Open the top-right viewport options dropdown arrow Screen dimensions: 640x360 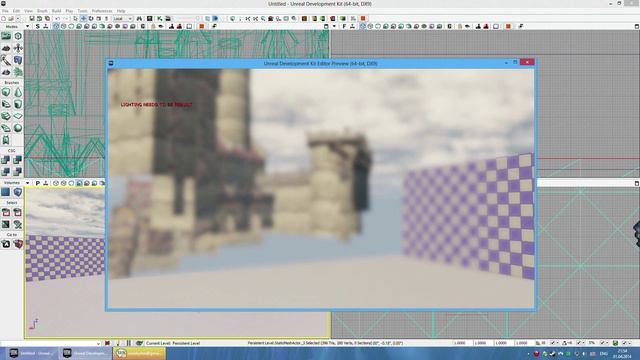[x=334, y=27]
